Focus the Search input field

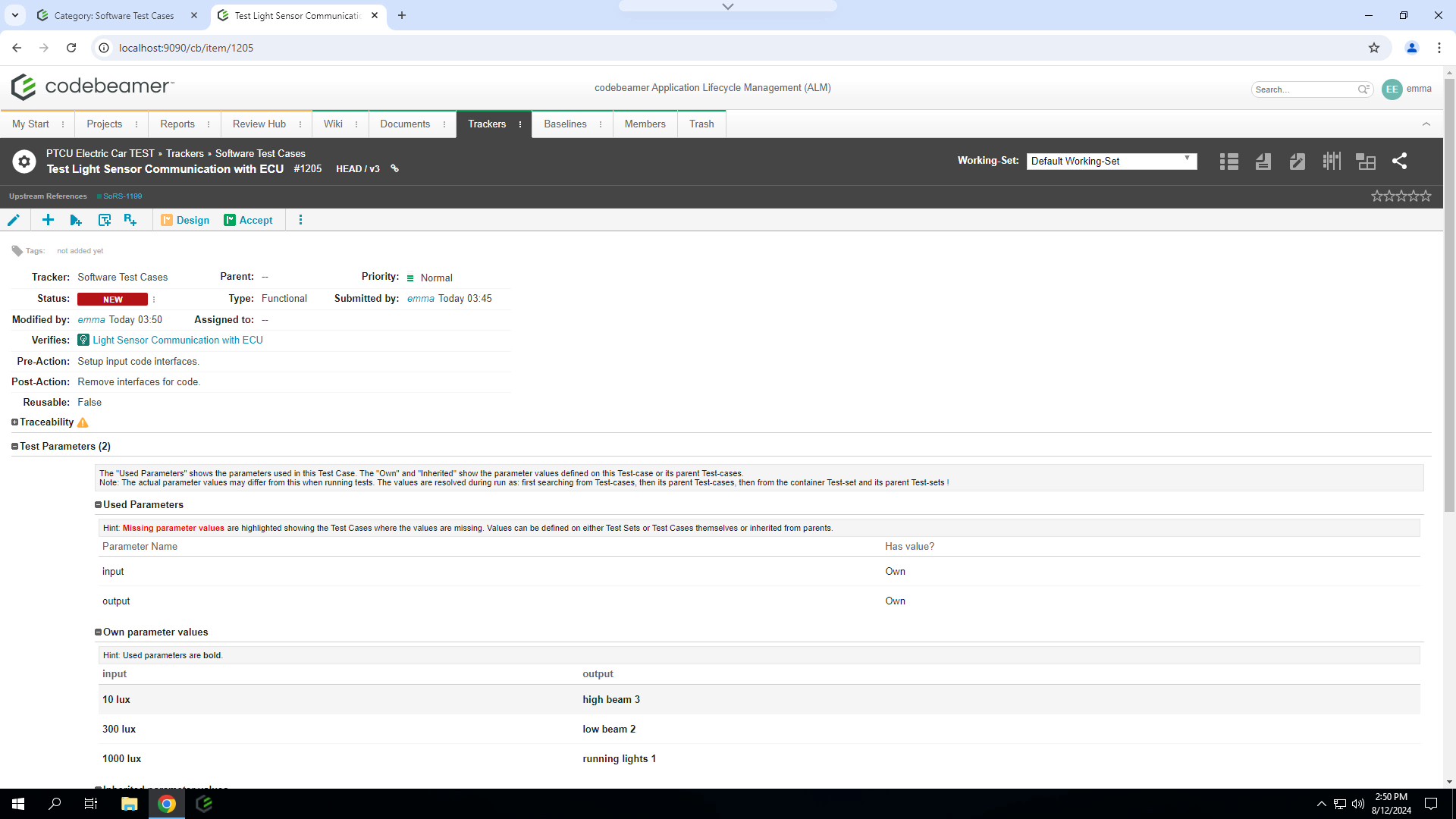(1305, 89)
